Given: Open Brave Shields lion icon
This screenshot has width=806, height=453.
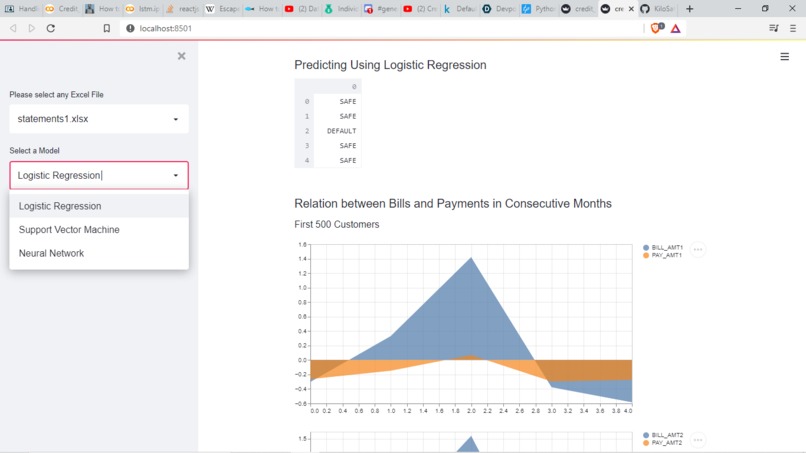Looking at the screenshot, I should [657, 28].
